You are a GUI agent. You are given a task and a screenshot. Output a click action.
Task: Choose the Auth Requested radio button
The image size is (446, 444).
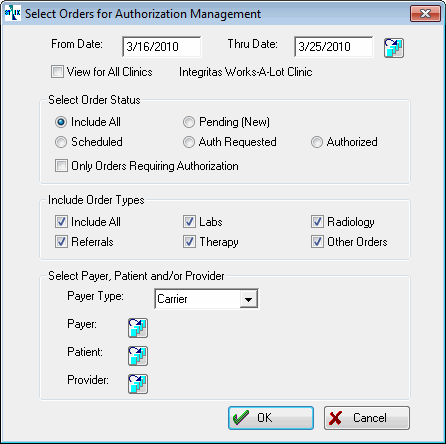(x=189, y=142)
